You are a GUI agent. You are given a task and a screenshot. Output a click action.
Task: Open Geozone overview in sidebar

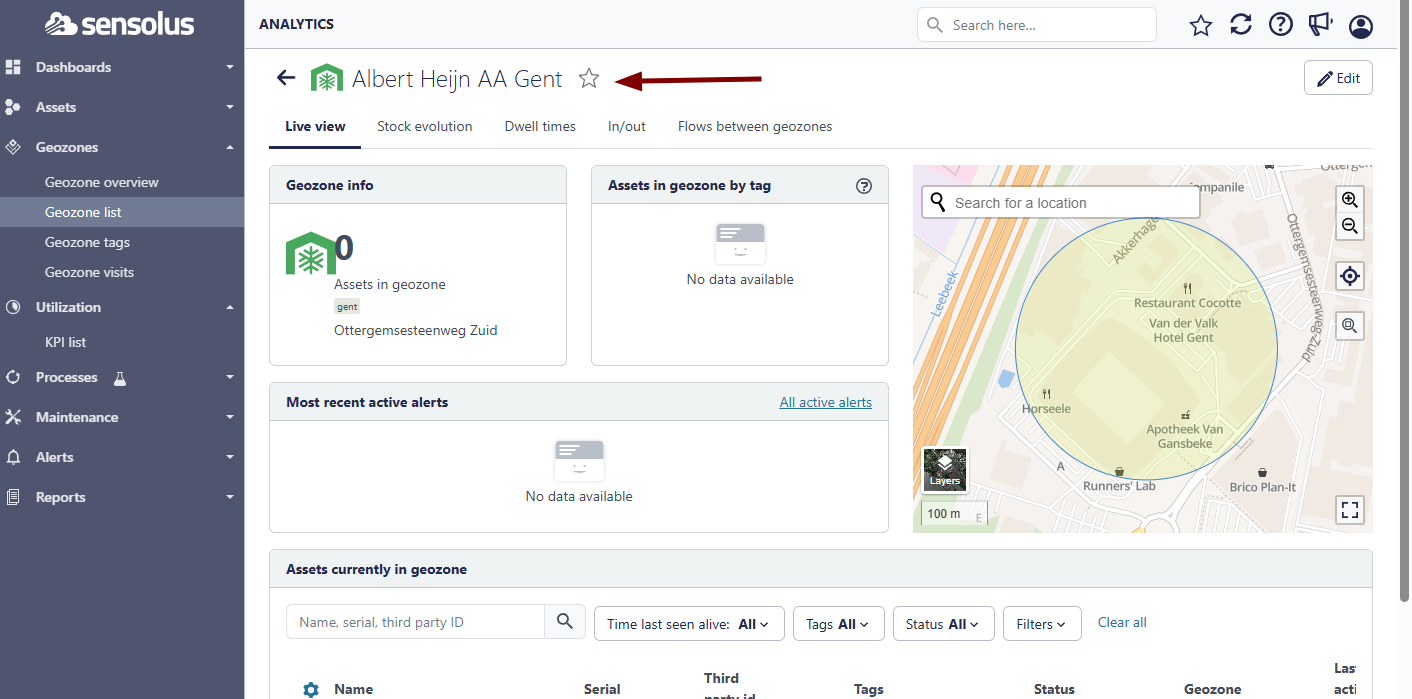[x=102, y=182]
